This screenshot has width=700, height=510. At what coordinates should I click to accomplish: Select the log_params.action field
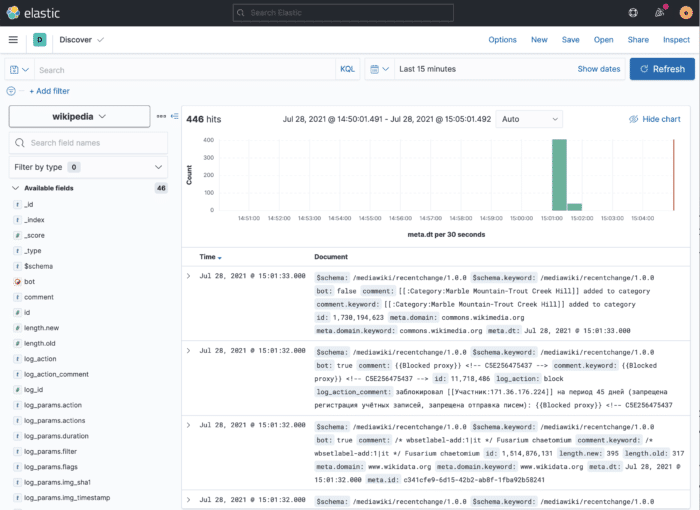53,405
